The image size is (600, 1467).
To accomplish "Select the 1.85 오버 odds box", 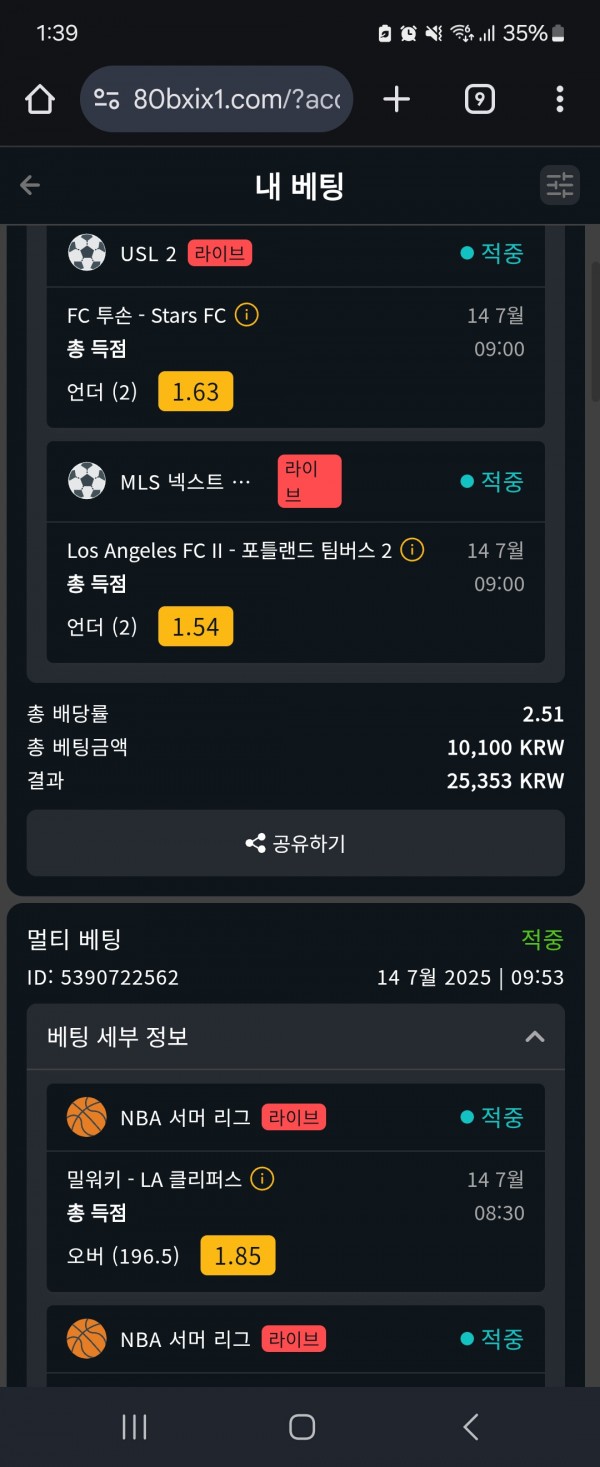I will coord(238,1256).
